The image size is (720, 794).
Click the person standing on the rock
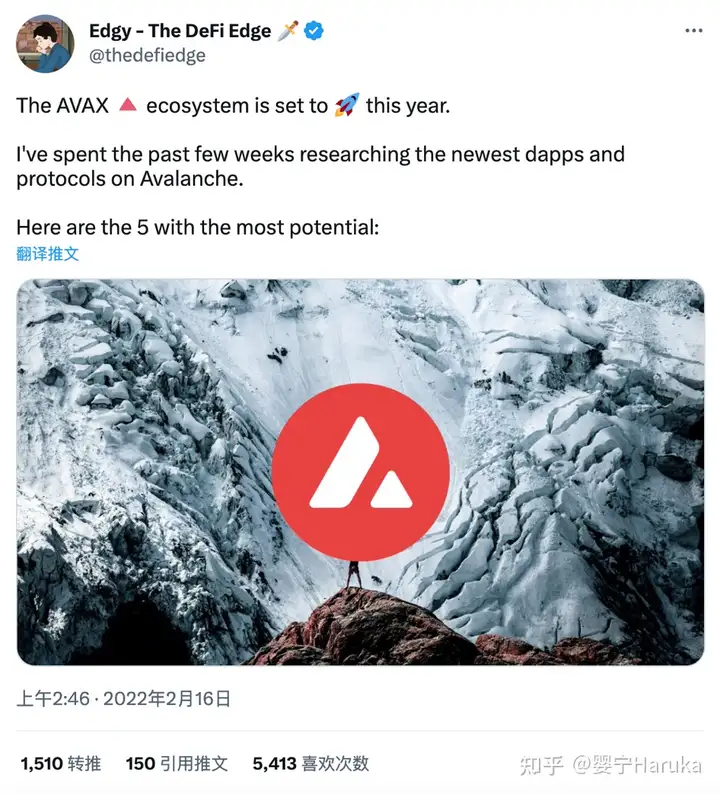point(354,574)
